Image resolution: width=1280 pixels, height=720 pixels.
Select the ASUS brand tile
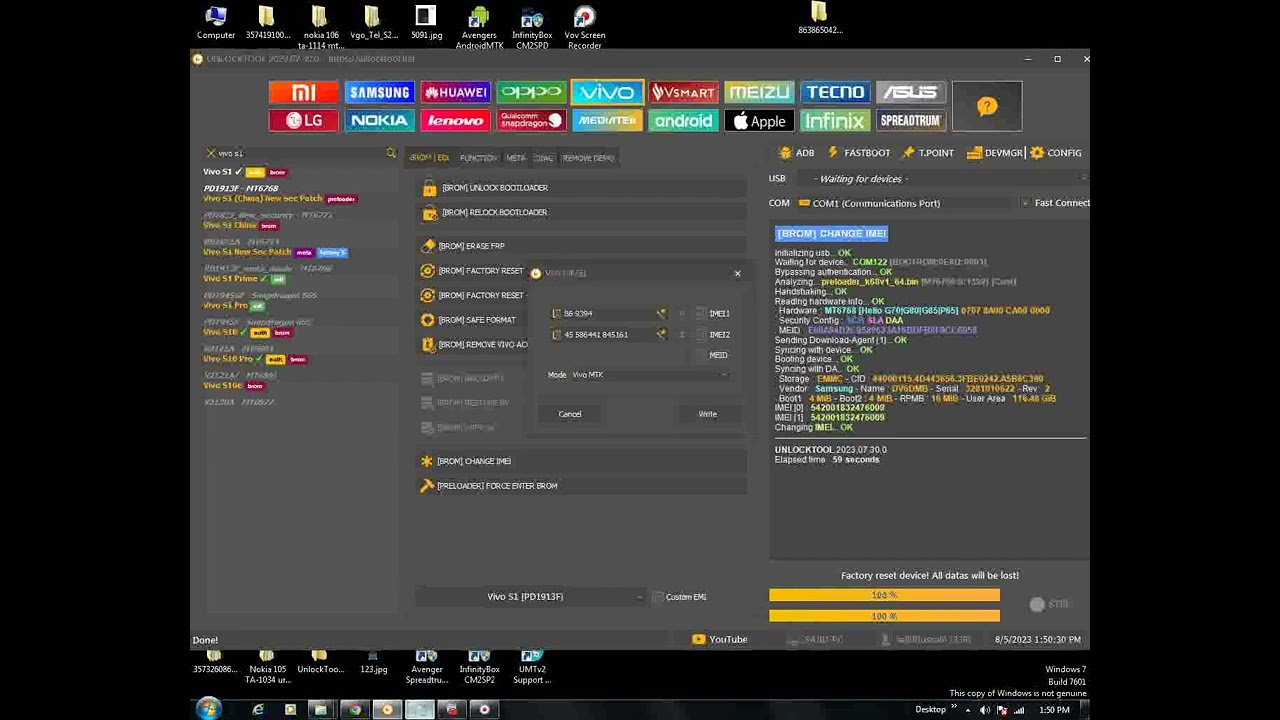tap(911, 92)
